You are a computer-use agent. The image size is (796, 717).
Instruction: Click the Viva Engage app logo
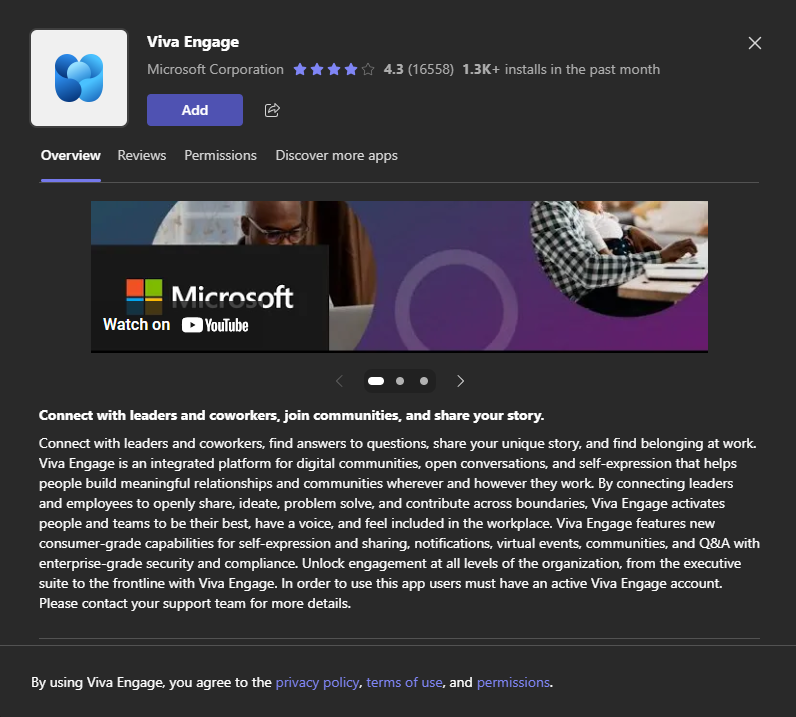coord(79,78)
